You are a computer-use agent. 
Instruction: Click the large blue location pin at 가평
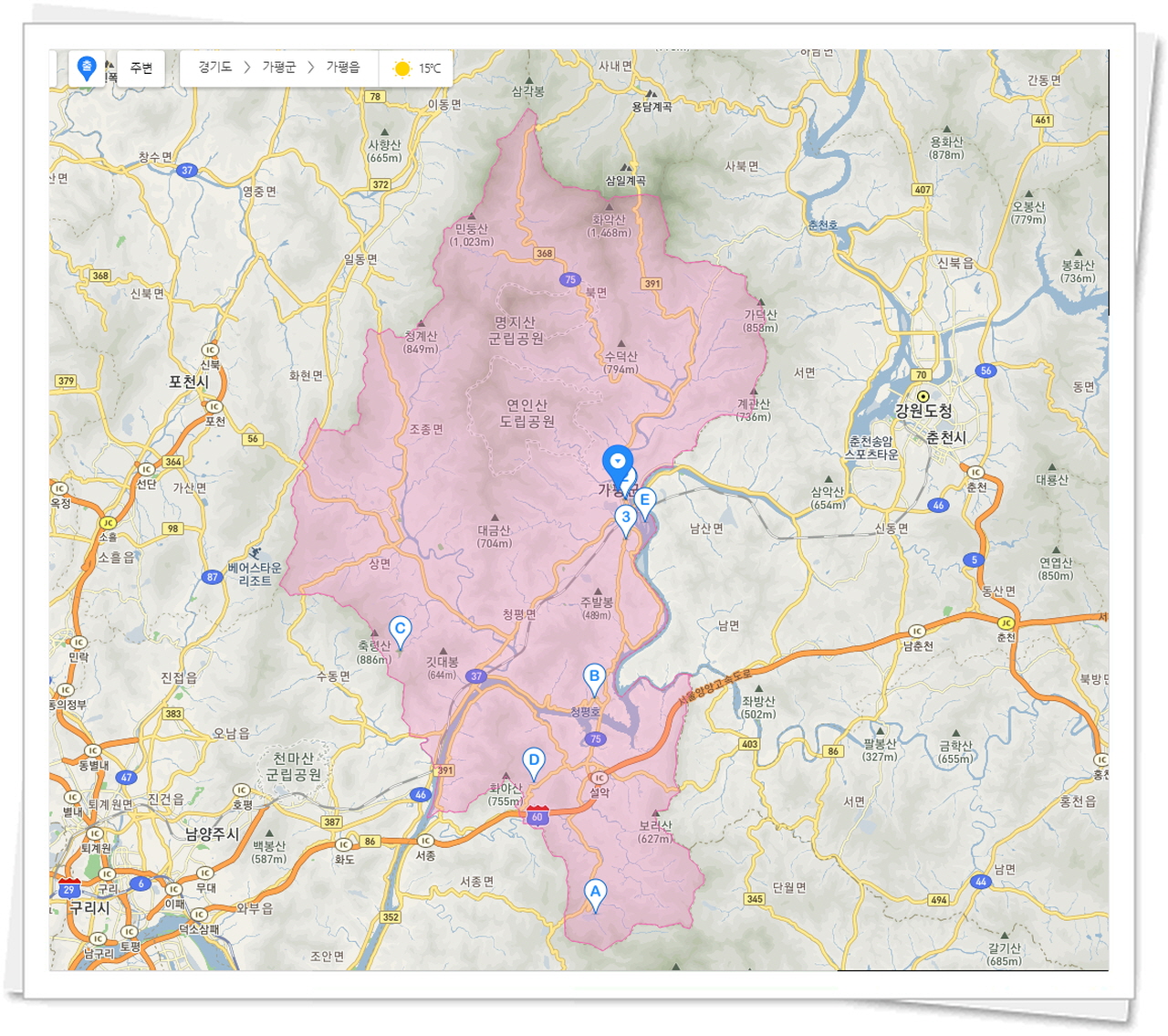[618, 466]
